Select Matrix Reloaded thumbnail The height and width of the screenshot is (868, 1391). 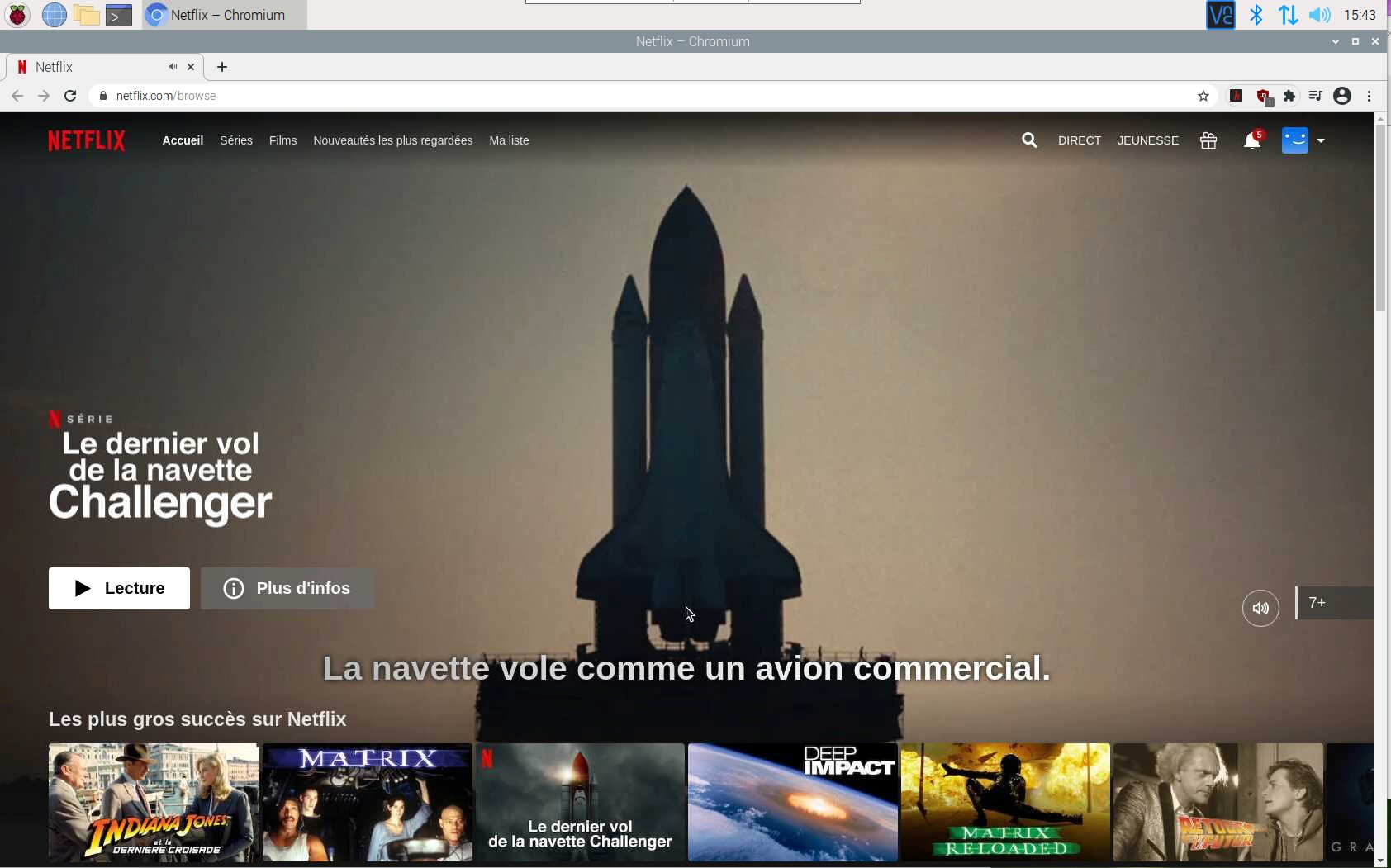1005,802
